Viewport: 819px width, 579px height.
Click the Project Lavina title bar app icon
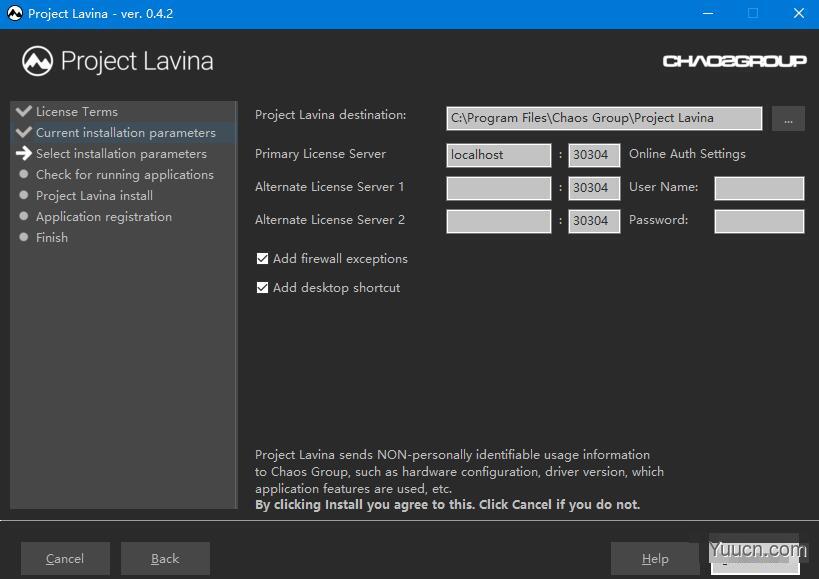tap(15, 13)
